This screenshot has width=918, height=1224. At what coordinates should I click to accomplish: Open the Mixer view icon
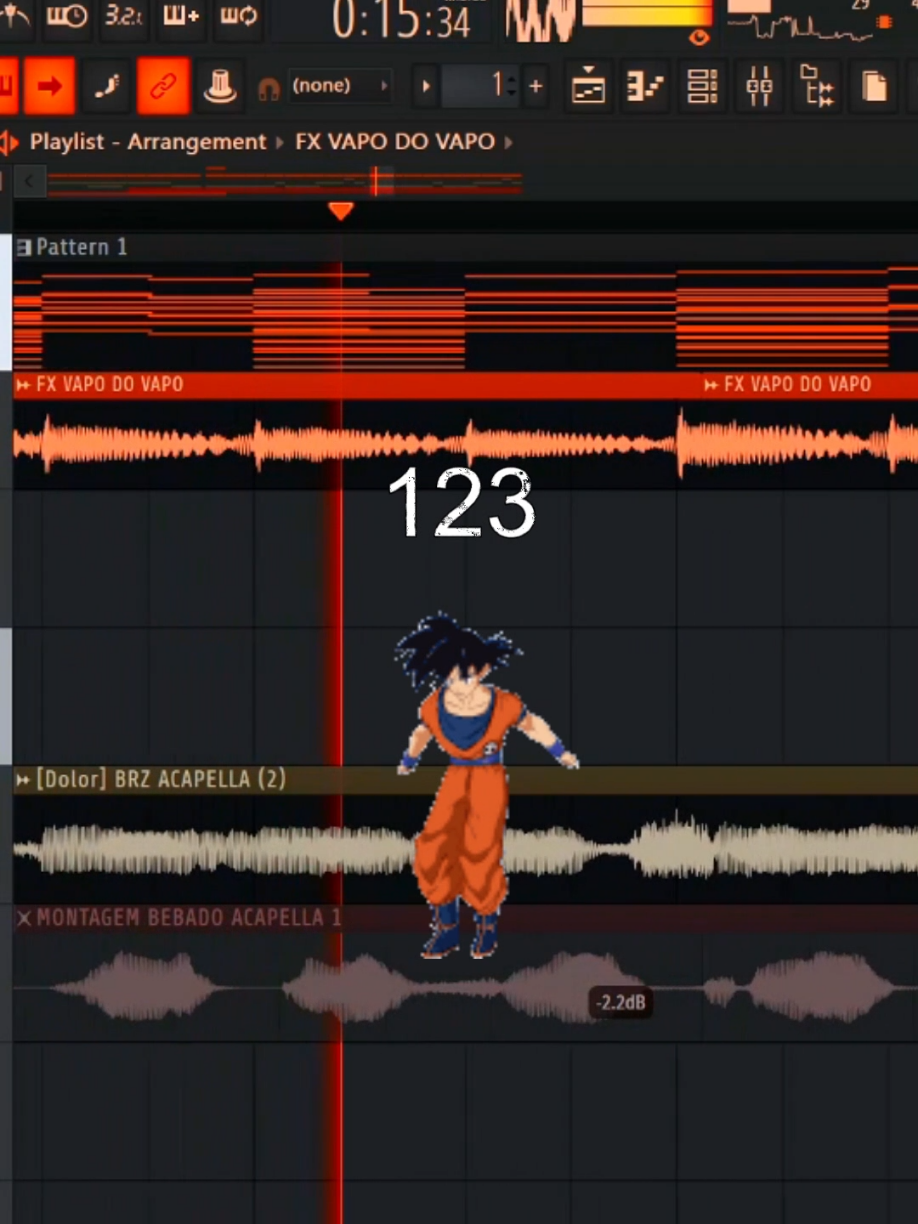(759, 87)
